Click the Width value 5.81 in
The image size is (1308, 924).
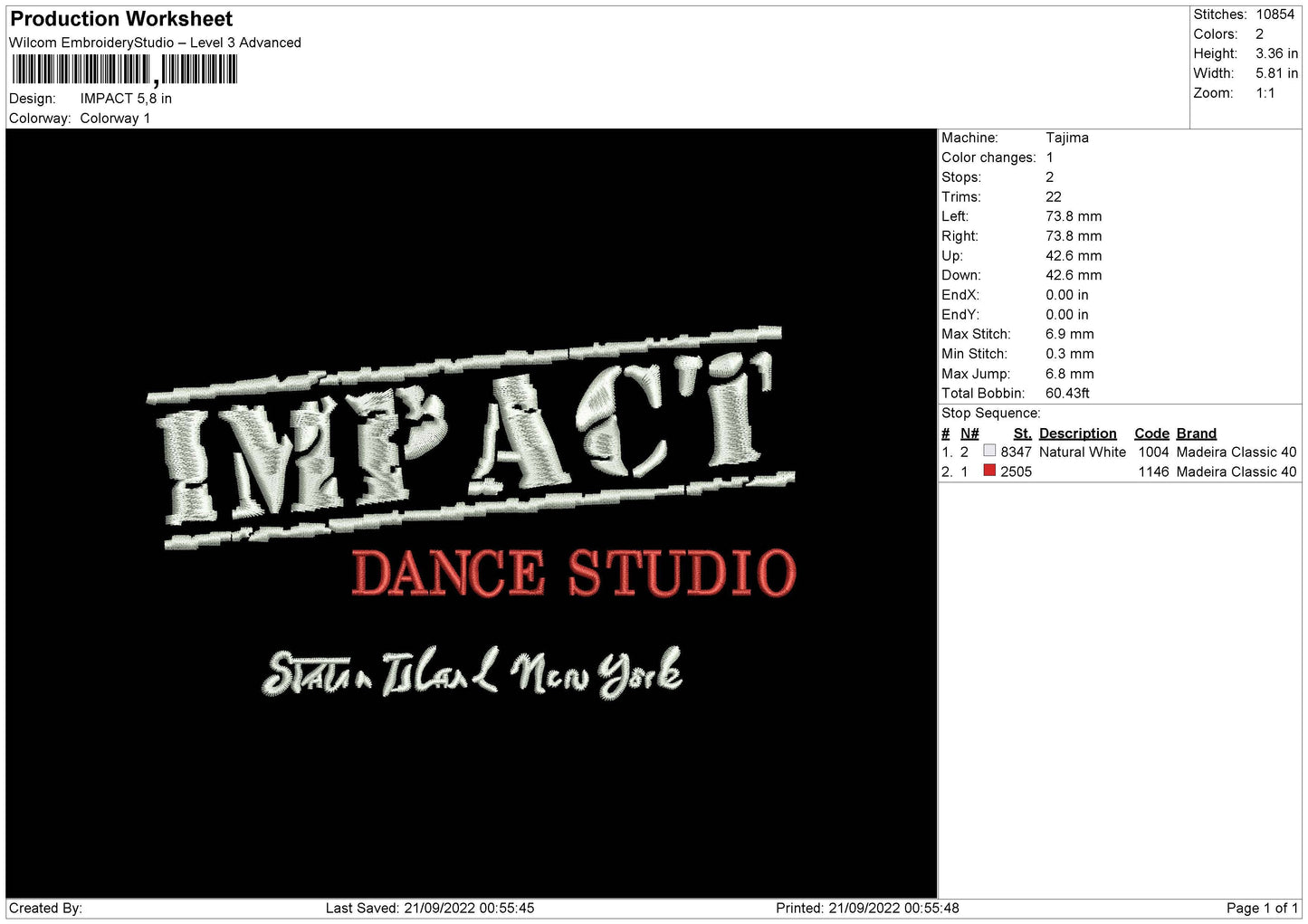pos(1276,73)
